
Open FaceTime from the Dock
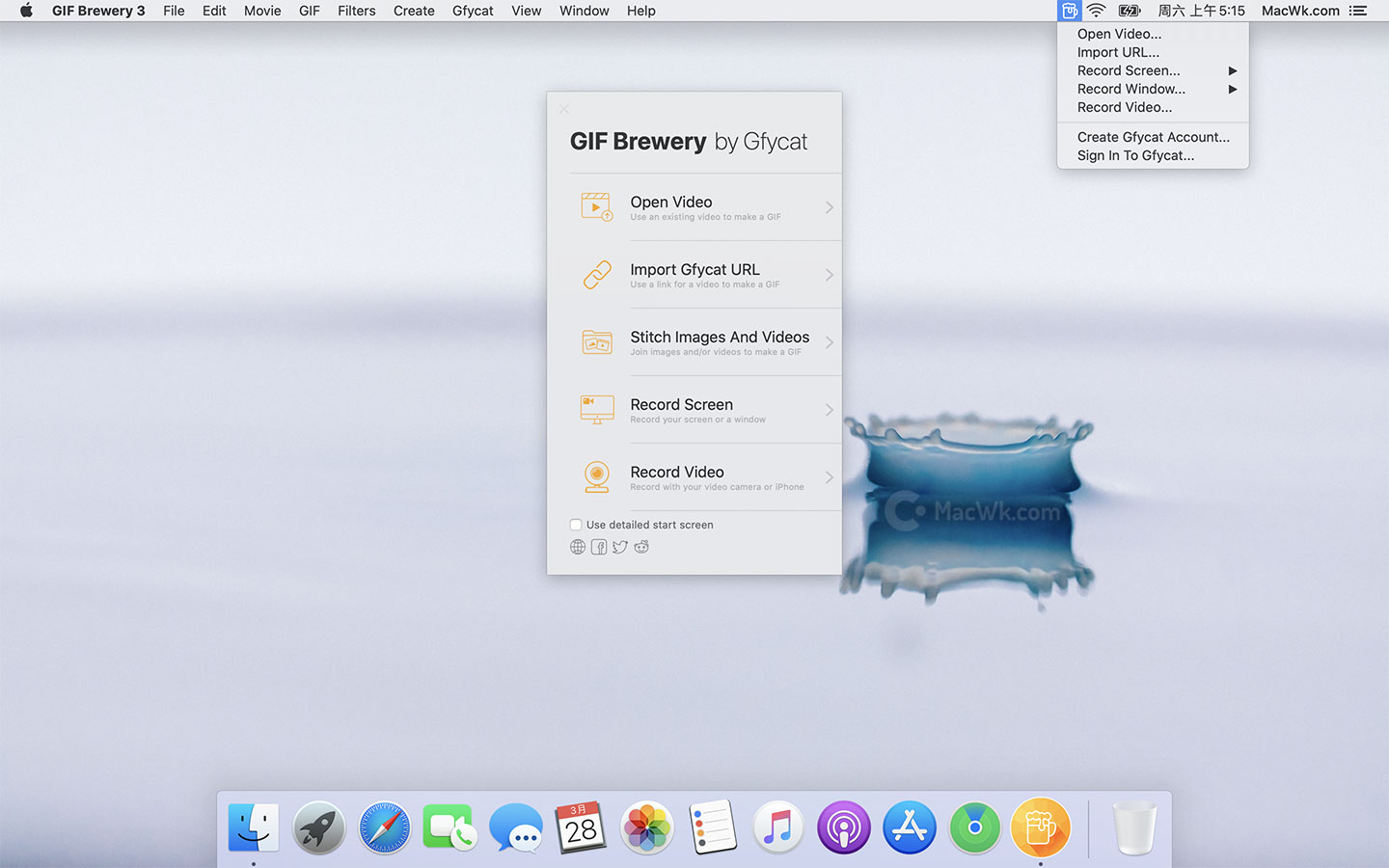[x=449, y=827]
